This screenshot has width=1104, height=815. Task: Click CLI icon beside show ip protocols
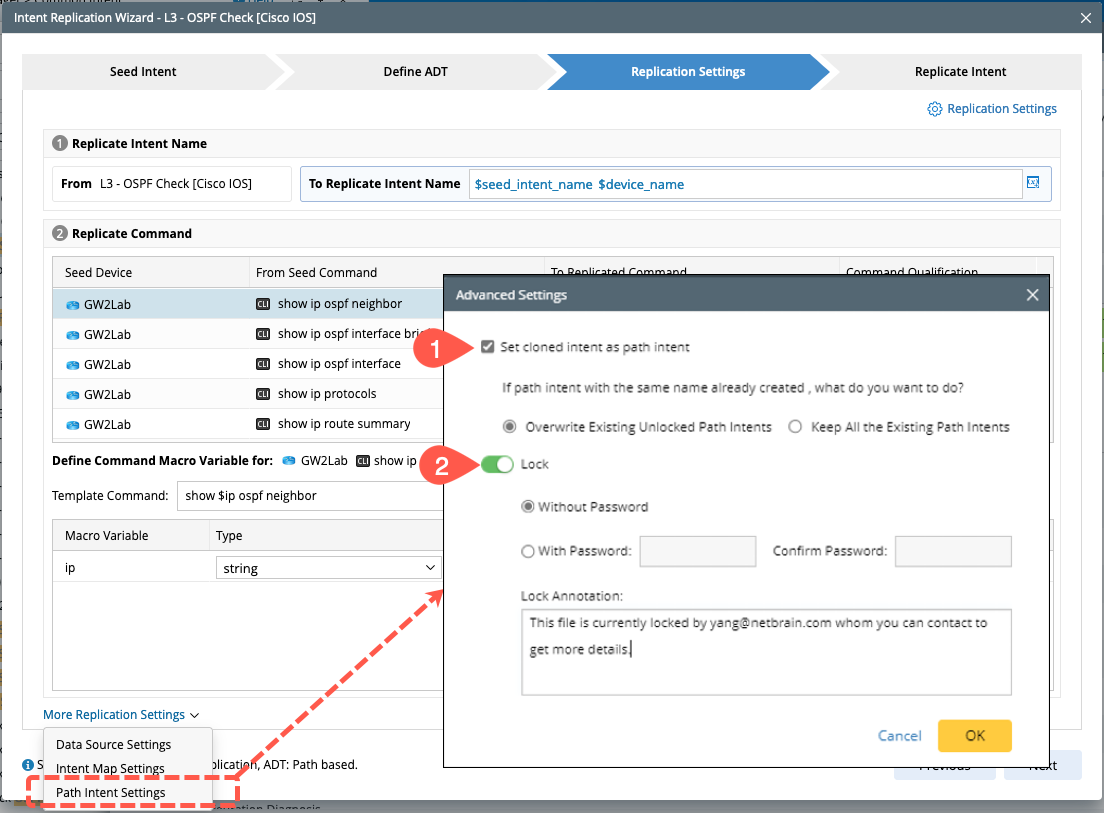pos(263,394)
